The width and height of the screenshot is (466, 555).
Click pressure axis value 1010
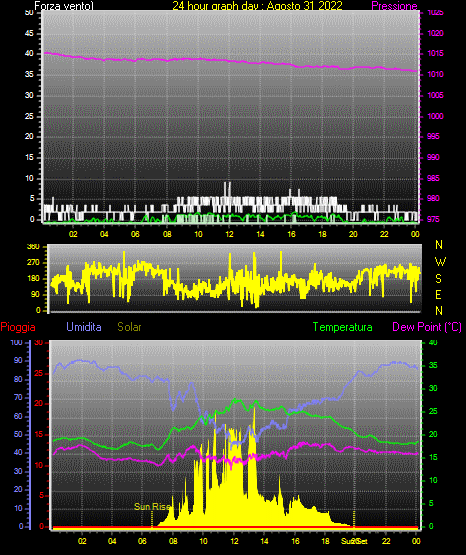435,74
